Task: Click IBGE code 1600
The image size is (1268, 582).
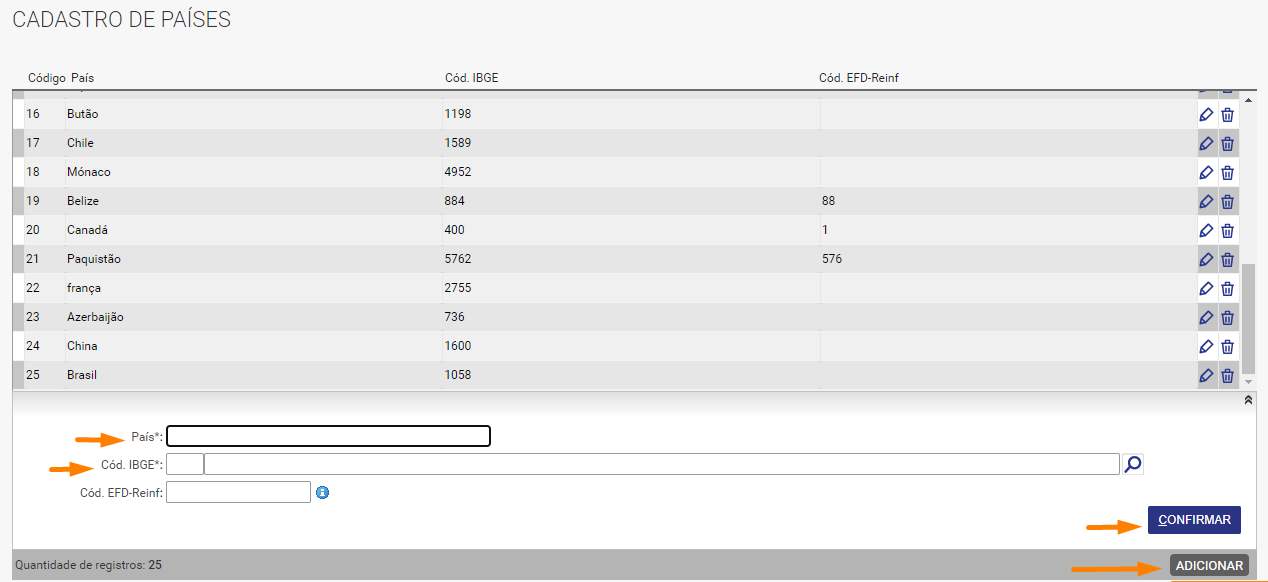Action: tap(458, 346)
